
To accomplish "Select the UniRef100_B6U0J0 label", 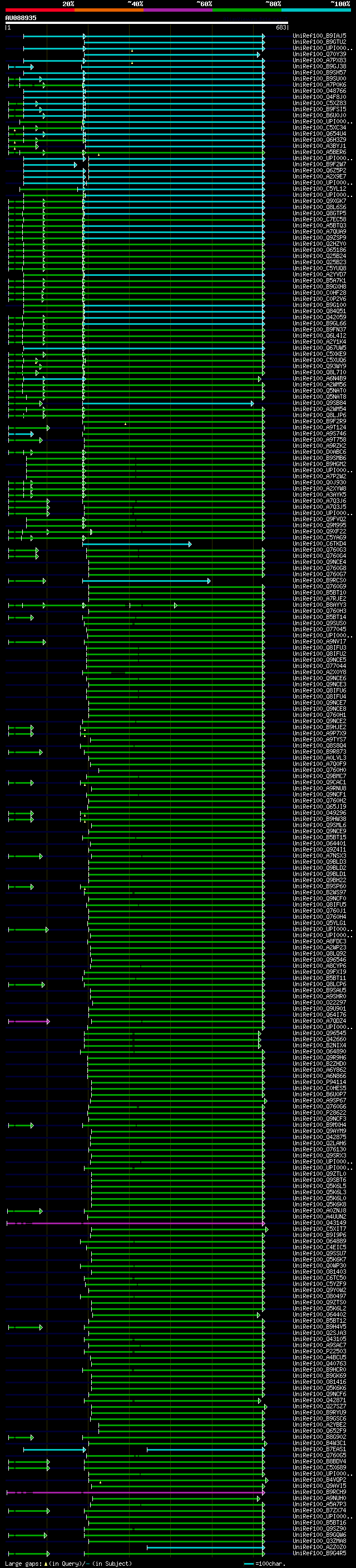I will pos(319,115).
